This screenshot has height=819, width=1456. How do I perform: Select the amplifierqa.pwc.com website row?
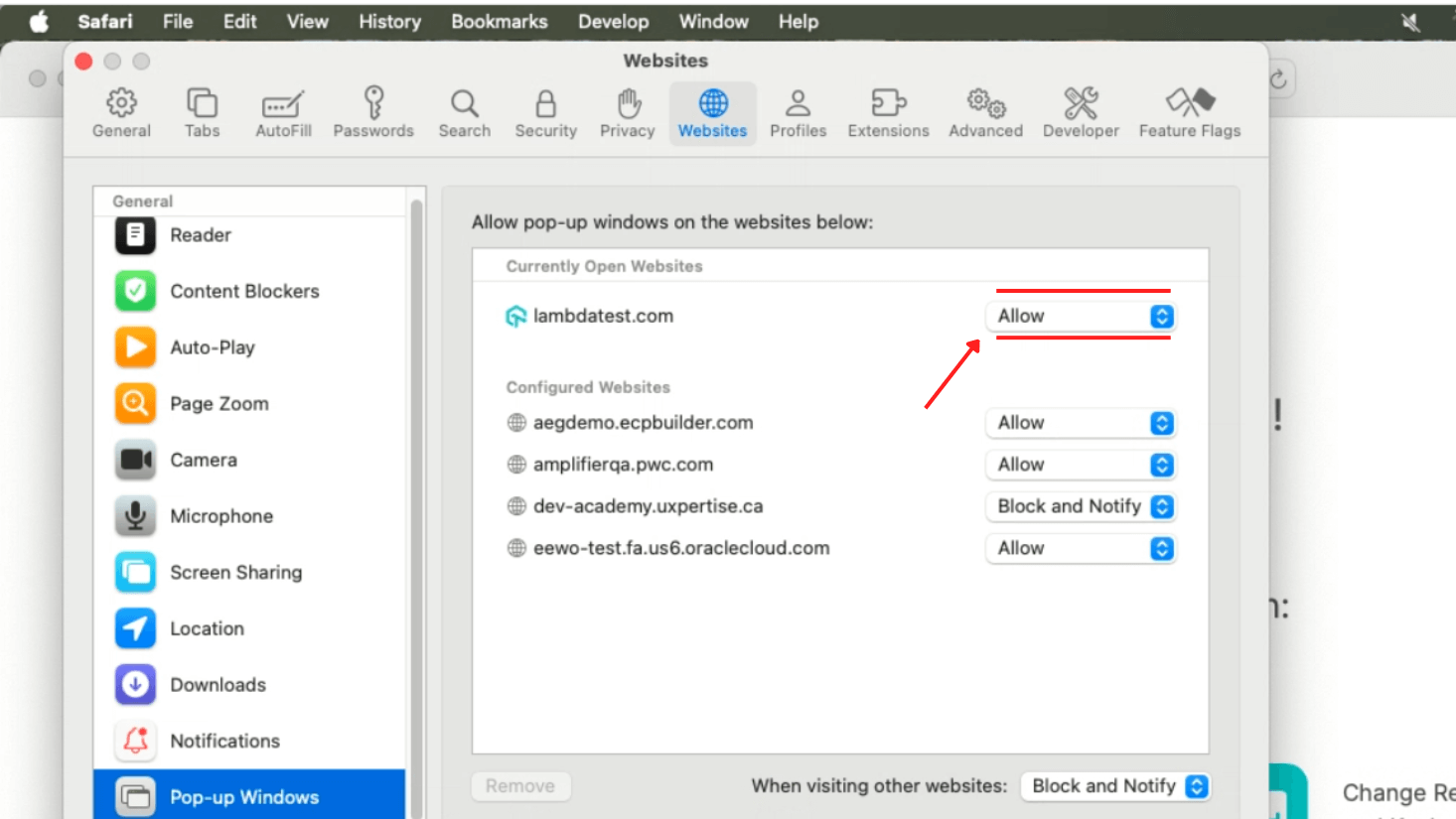pos(840,465)
